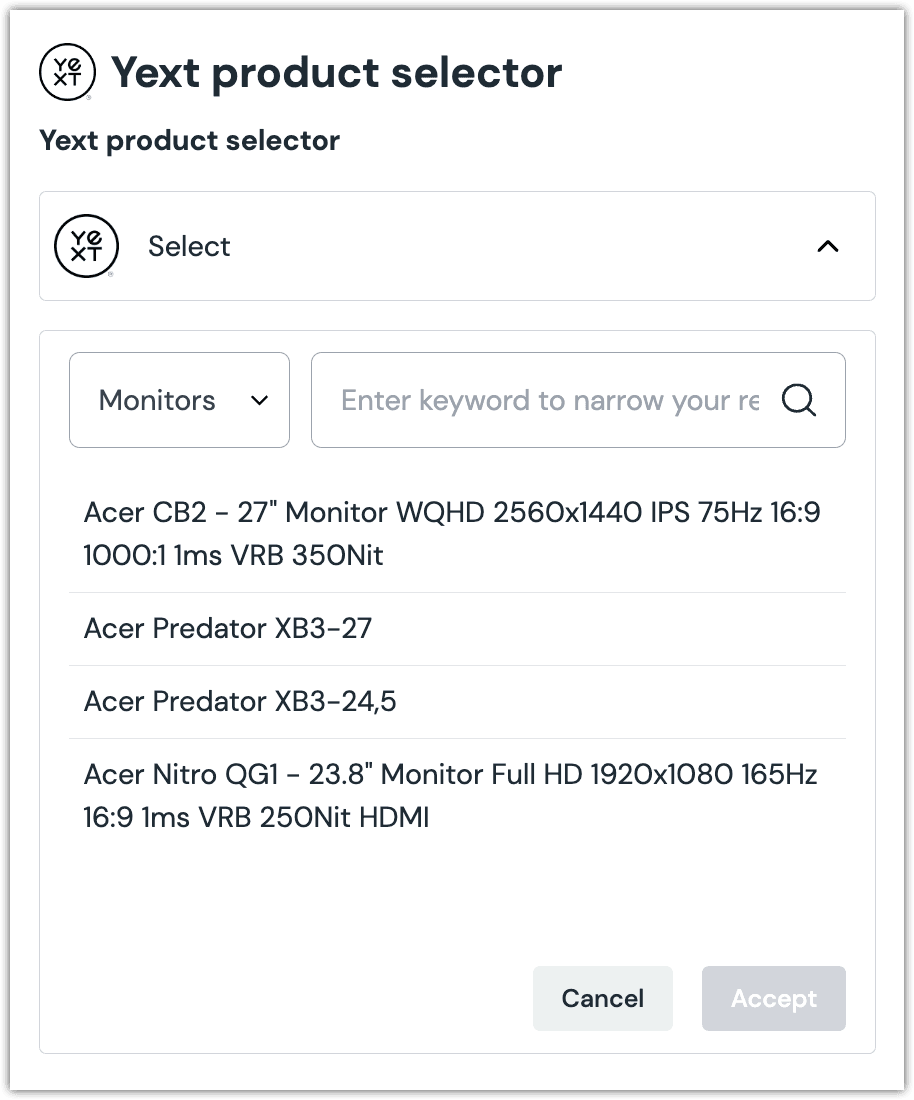Collapse the Select panel with the up chevron
Image resolution: width=914 pixels, height=1100 pixels.
(x=828, y=246)
